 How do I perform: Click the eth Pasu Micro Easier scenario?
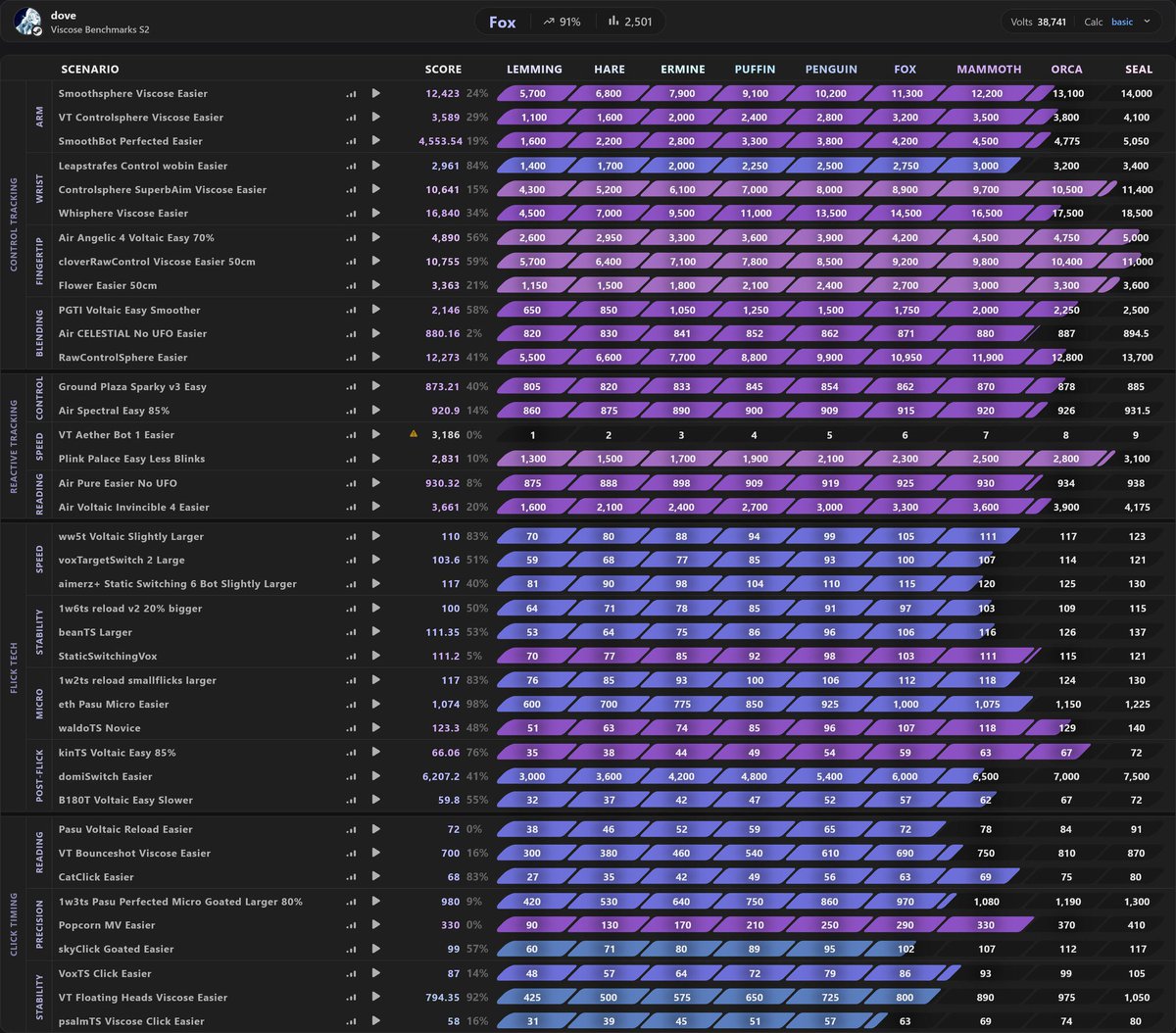(114, 705)
